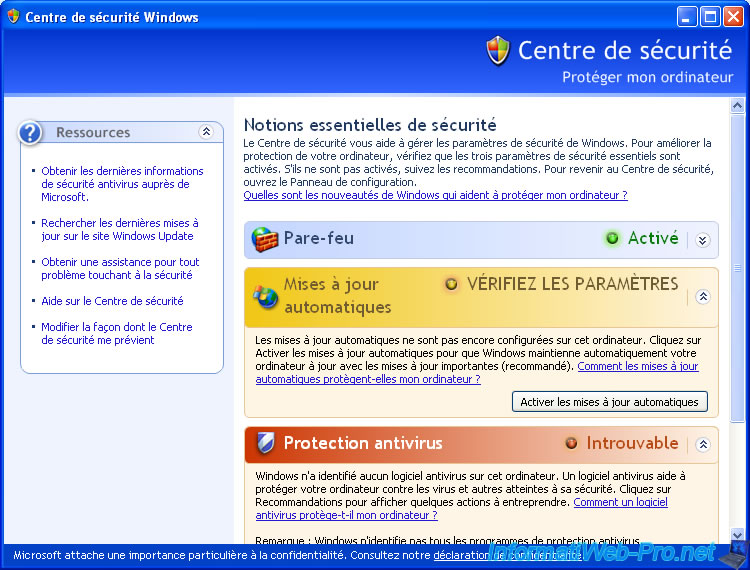Click the Notions essentielles de sécurité heading

[370, 125]
